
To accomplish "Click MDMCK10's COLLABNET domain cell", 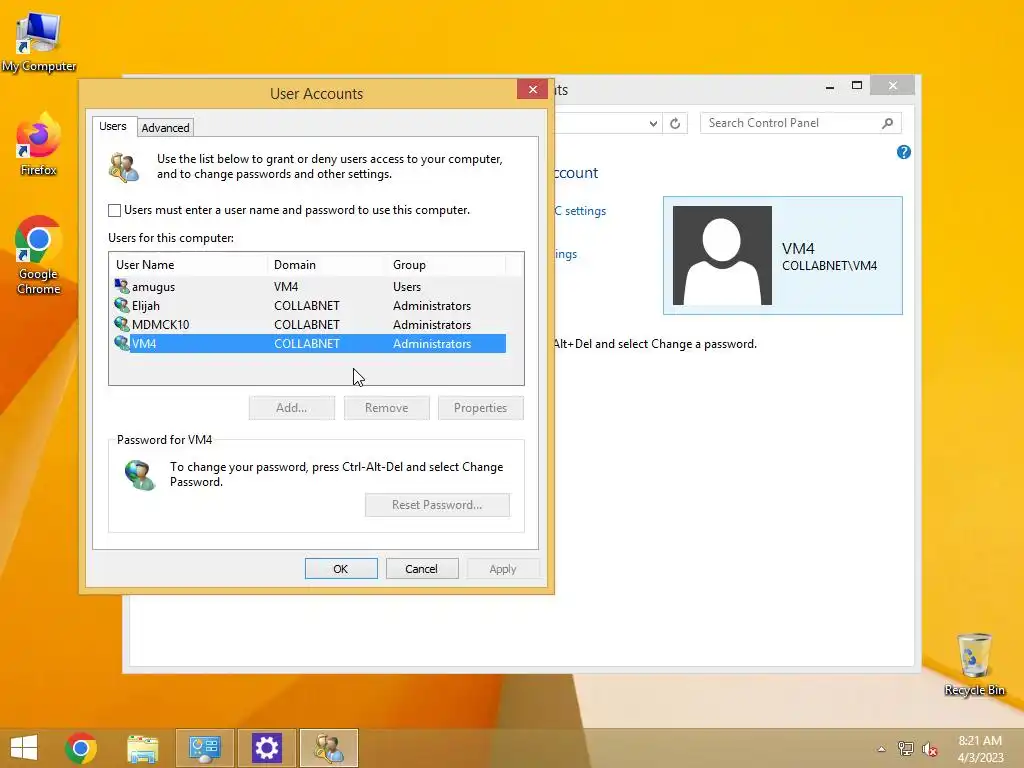I will click(x=307, y=325).
